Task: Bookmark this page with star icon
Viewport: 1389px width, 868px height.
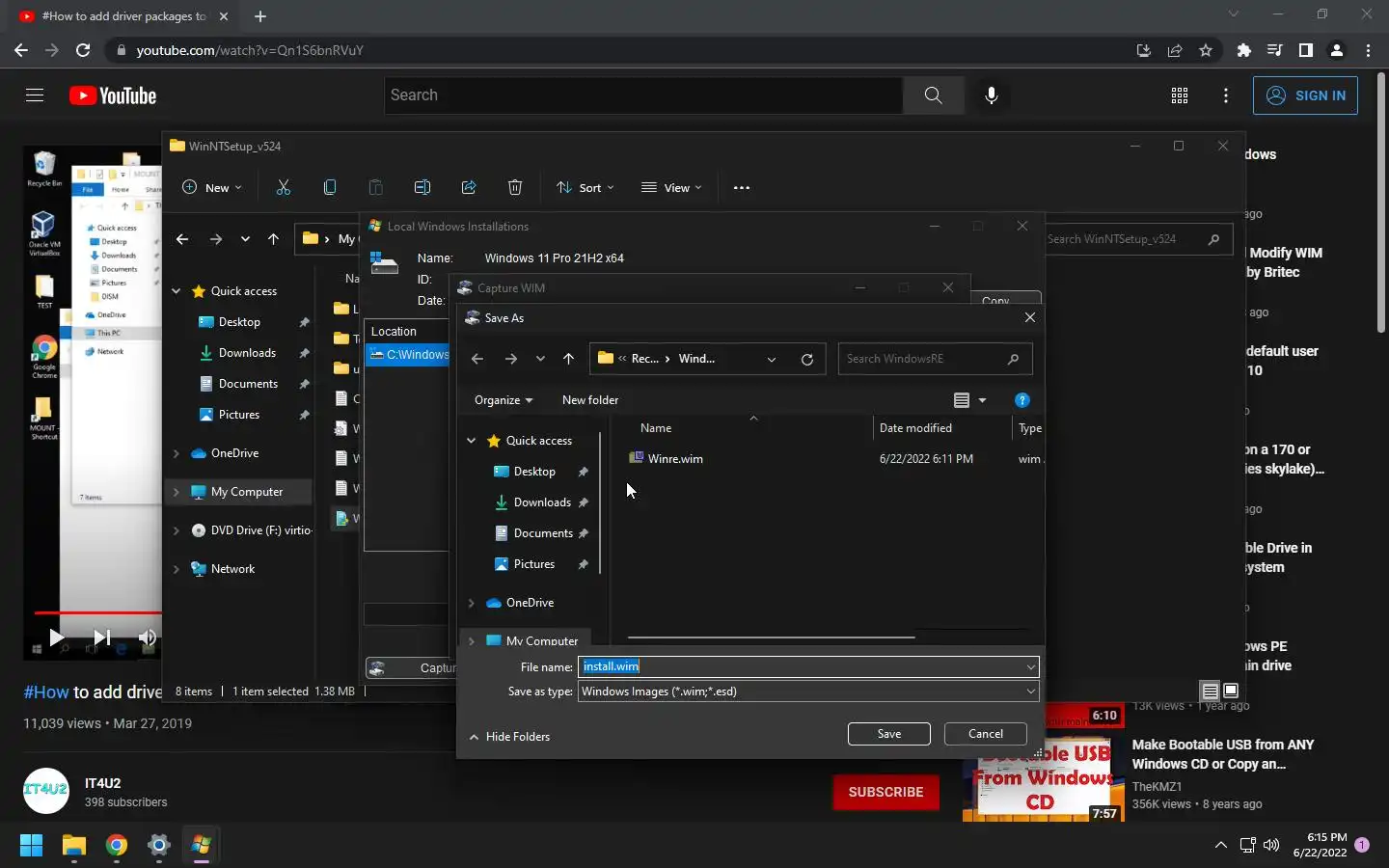Action: click(x=1206, y=50)
